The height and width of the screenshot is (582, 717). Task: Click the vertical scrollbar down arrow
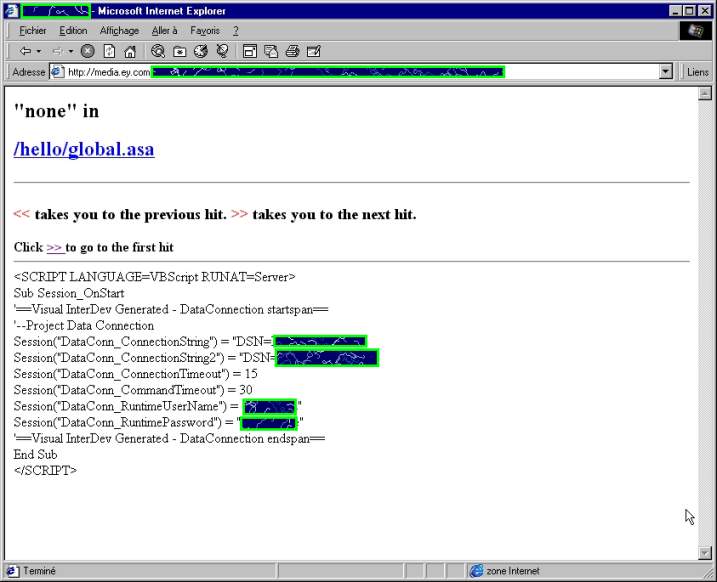click(705, 553)
